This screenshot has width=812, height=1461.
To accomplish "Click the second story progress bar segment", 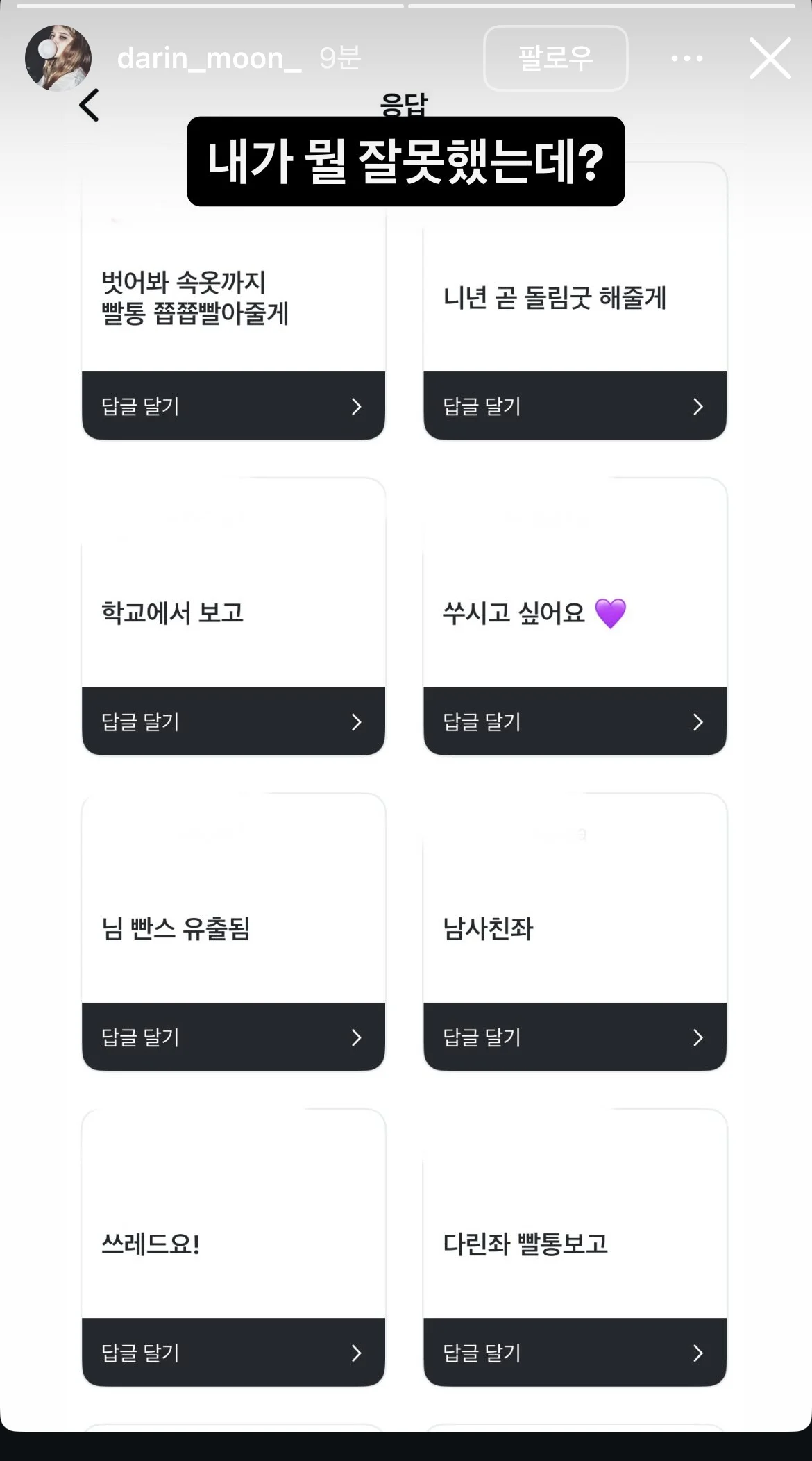I will pos(601,6).
